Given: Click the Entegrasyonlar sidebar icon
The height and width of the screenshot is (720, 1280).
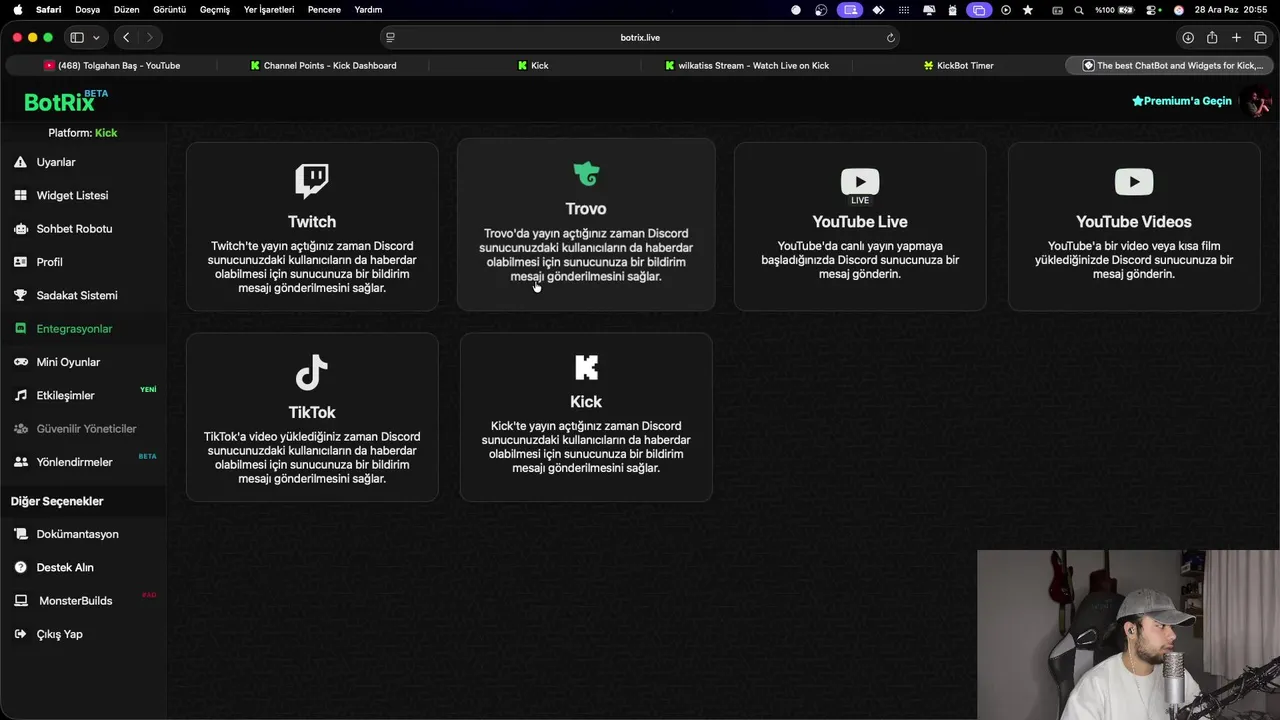Looking at the screenshot, I should coord(20,328).
